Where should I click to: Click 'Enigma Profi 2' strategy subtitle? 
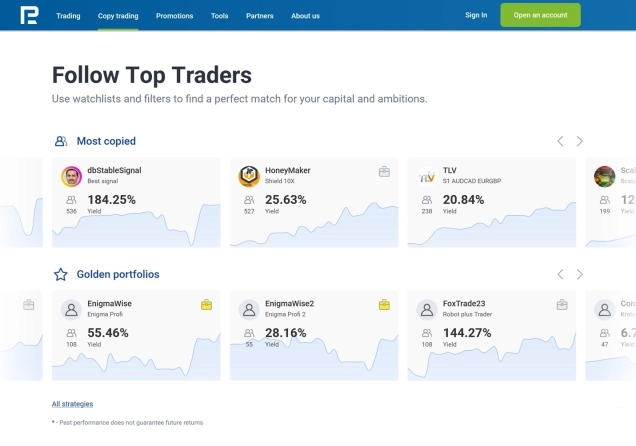point(285,314)
